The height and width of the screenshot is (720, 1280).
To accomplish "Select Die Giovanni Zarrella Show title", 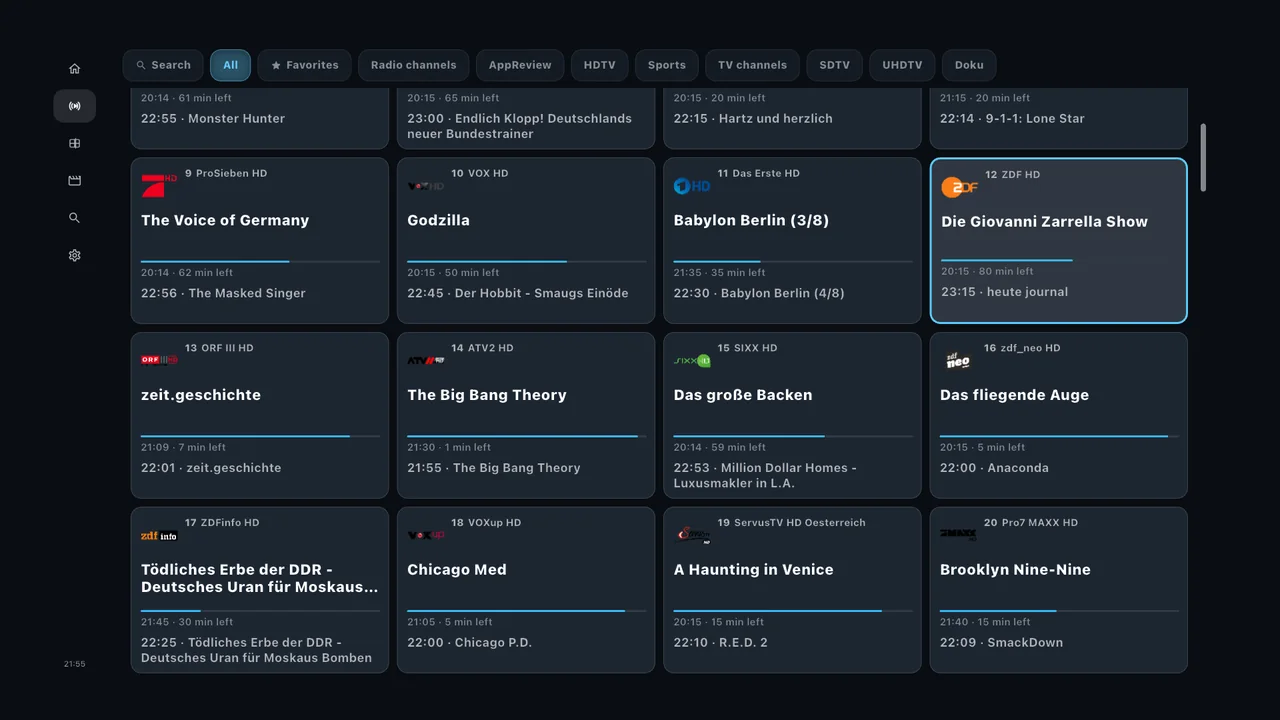I will tap(1044, 221).
